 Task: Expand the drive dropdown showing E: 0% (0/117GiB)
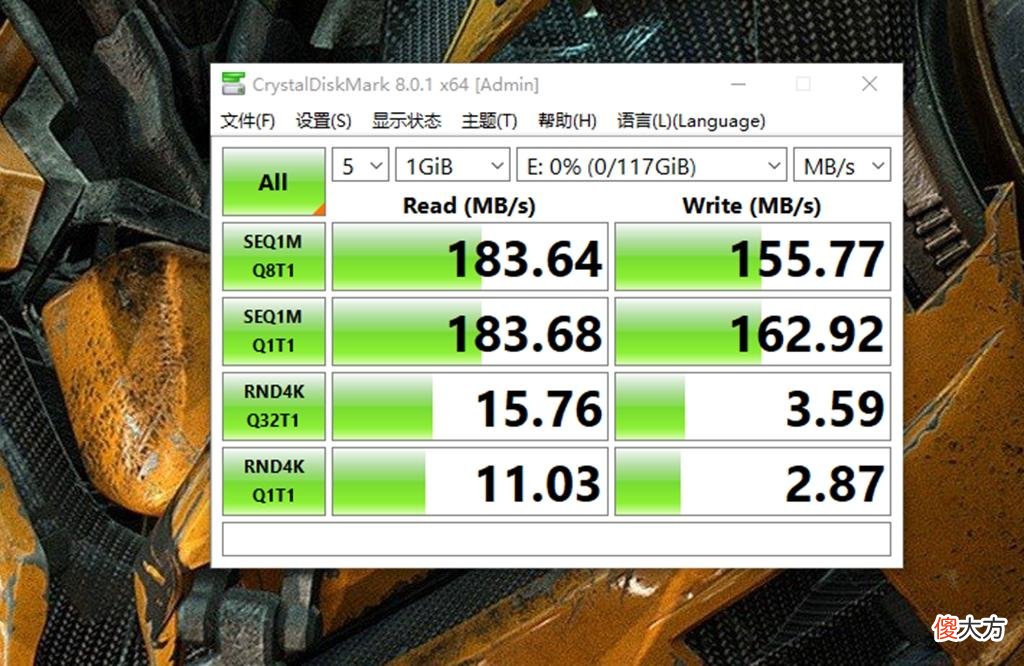(x=651, y=165)
